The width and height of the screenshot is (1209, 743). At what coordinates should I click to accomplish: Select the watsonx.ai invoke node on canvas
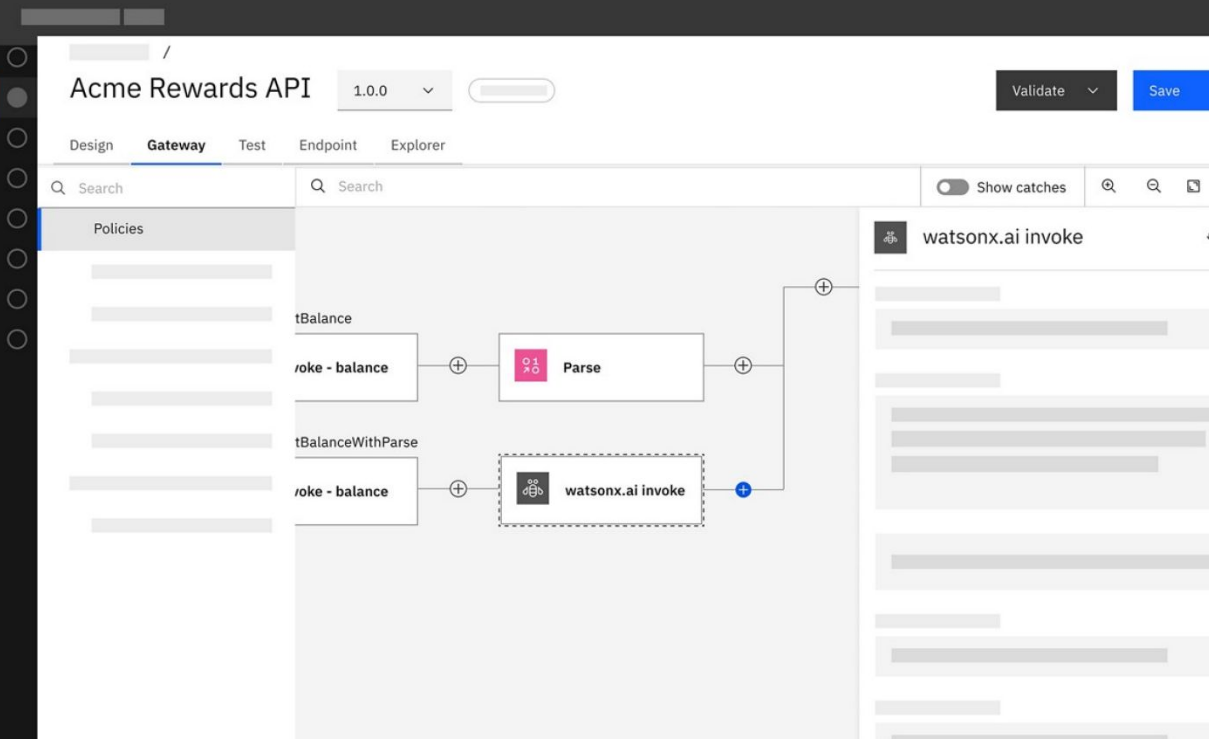601,490
